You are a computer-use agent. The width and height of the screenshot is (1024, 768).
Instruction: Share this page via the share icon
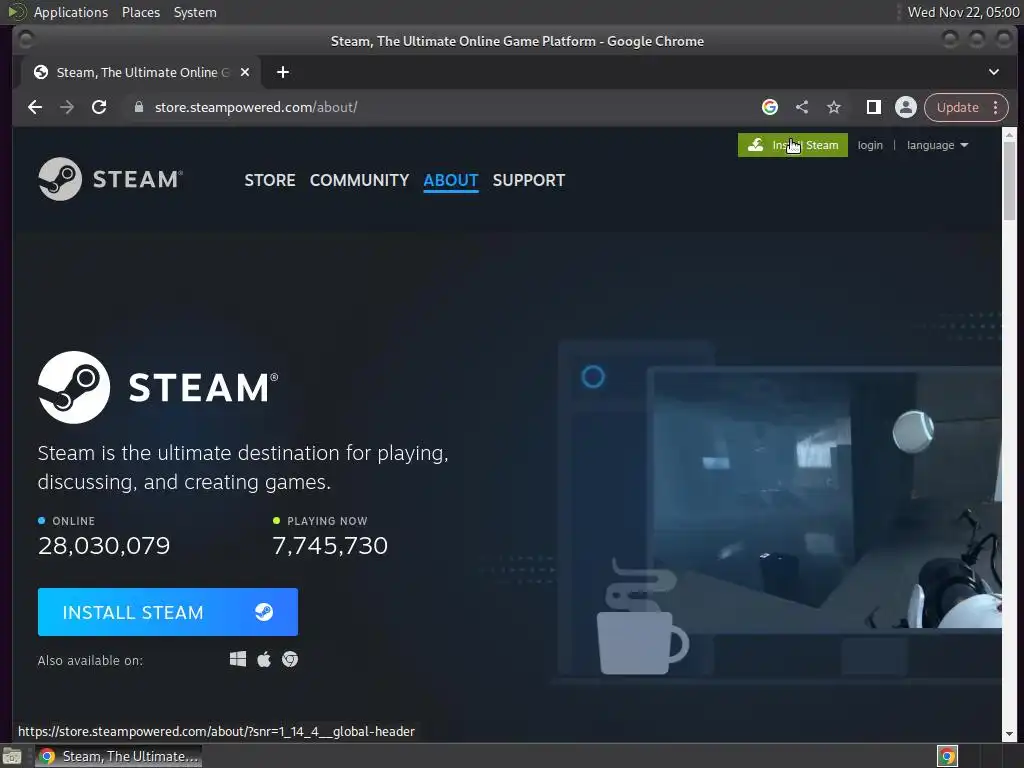[802, 107]
